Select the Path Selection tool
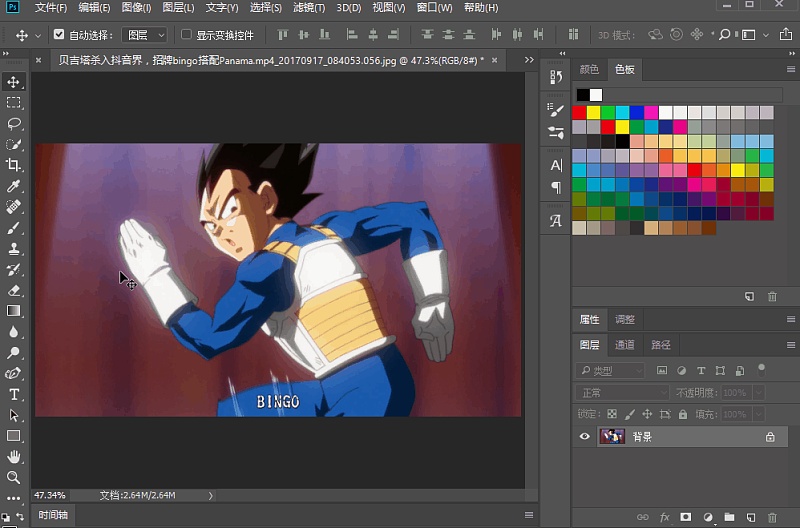This screenshot has height=528, width=800. coord(13,415)
